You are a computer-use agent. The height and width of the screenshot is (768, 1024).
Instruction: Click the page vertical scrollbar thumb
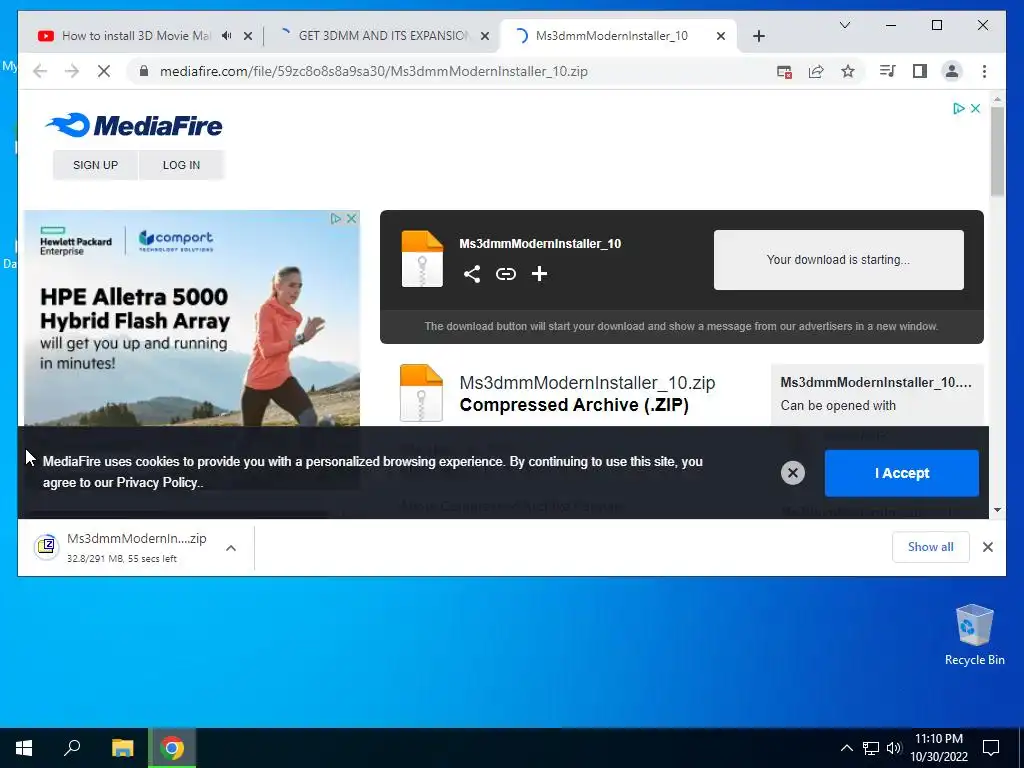point(997,152)
